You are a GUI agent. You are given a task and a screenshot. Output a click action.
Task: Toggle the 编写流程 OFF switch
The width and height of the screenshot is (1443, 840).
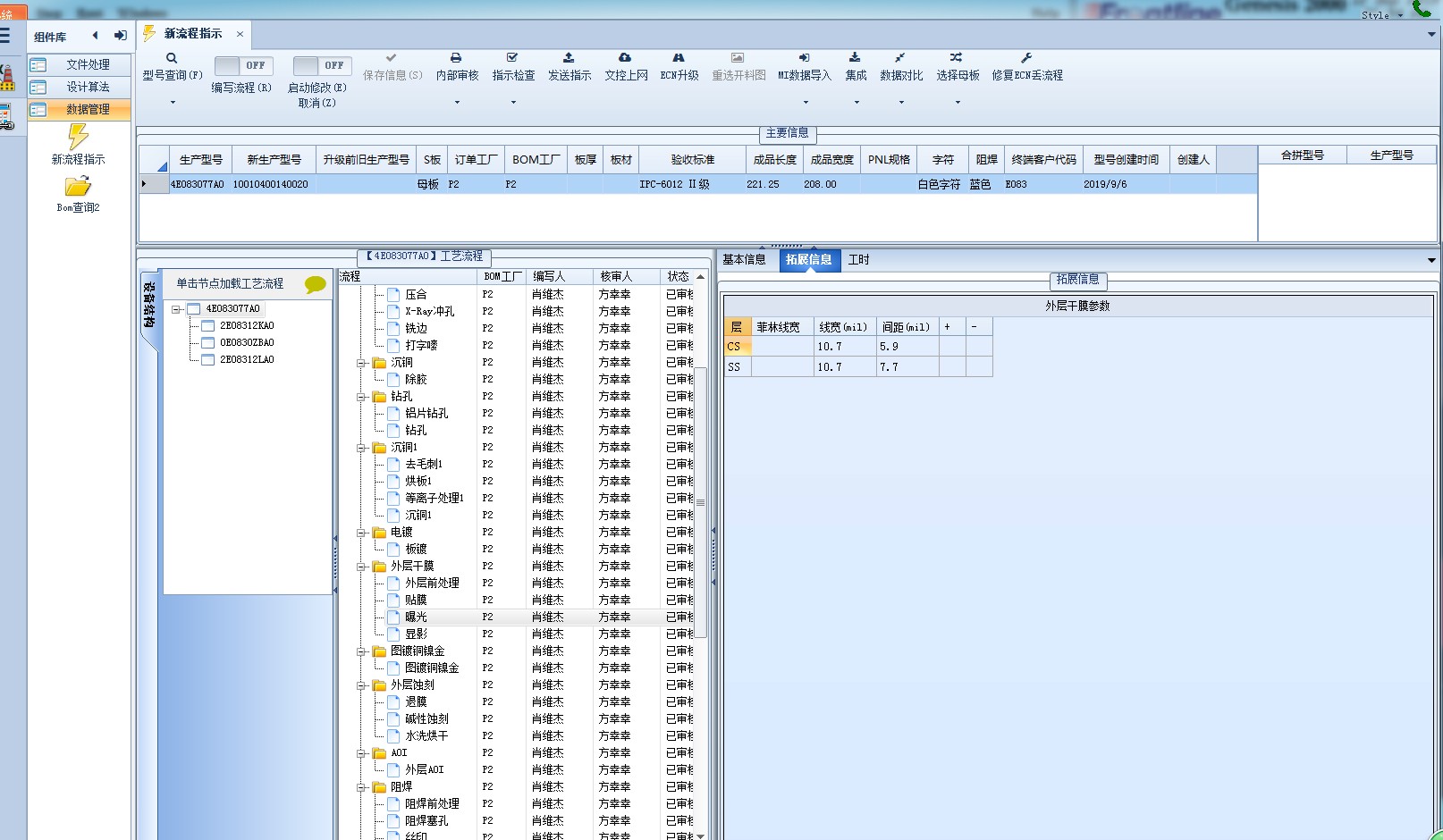(x=243, y=65)
